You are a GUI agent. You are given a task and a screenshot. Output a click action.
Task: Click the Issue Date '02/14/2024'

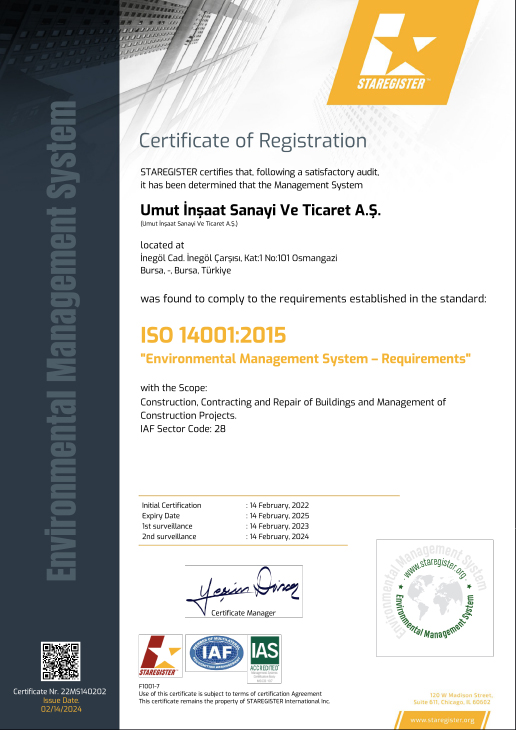pos(61,710)
